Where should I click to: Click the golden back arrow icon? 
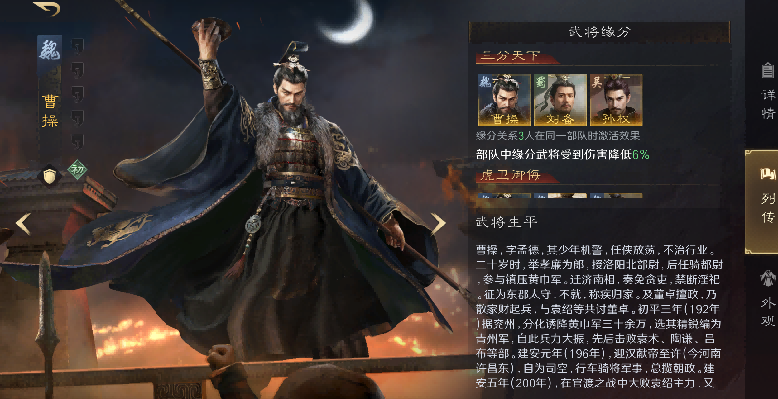pos(47,8)
